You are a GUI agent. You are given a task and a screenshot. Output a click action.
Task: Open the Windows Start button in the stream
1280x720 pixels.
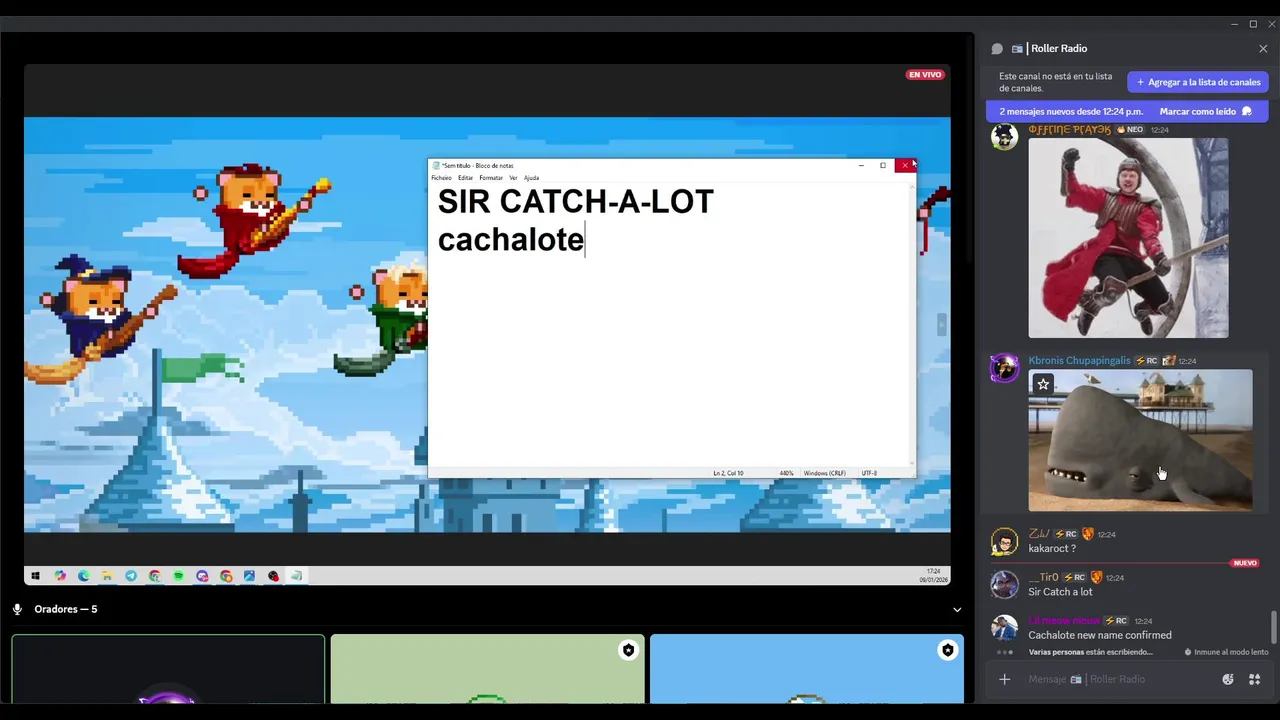35,576
